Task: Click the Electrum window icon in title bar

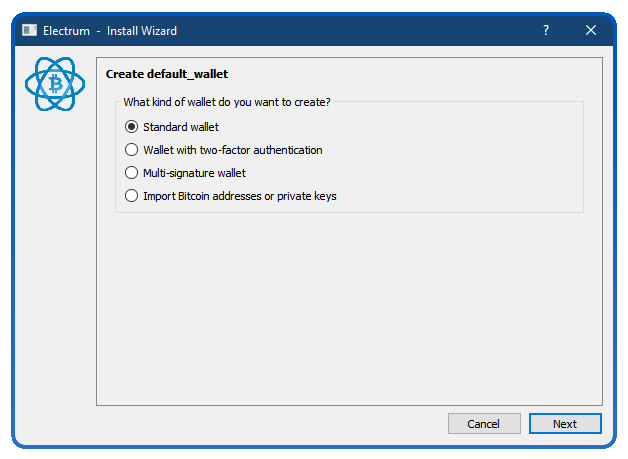Action: pyautogui.click(x=29, y=30)
